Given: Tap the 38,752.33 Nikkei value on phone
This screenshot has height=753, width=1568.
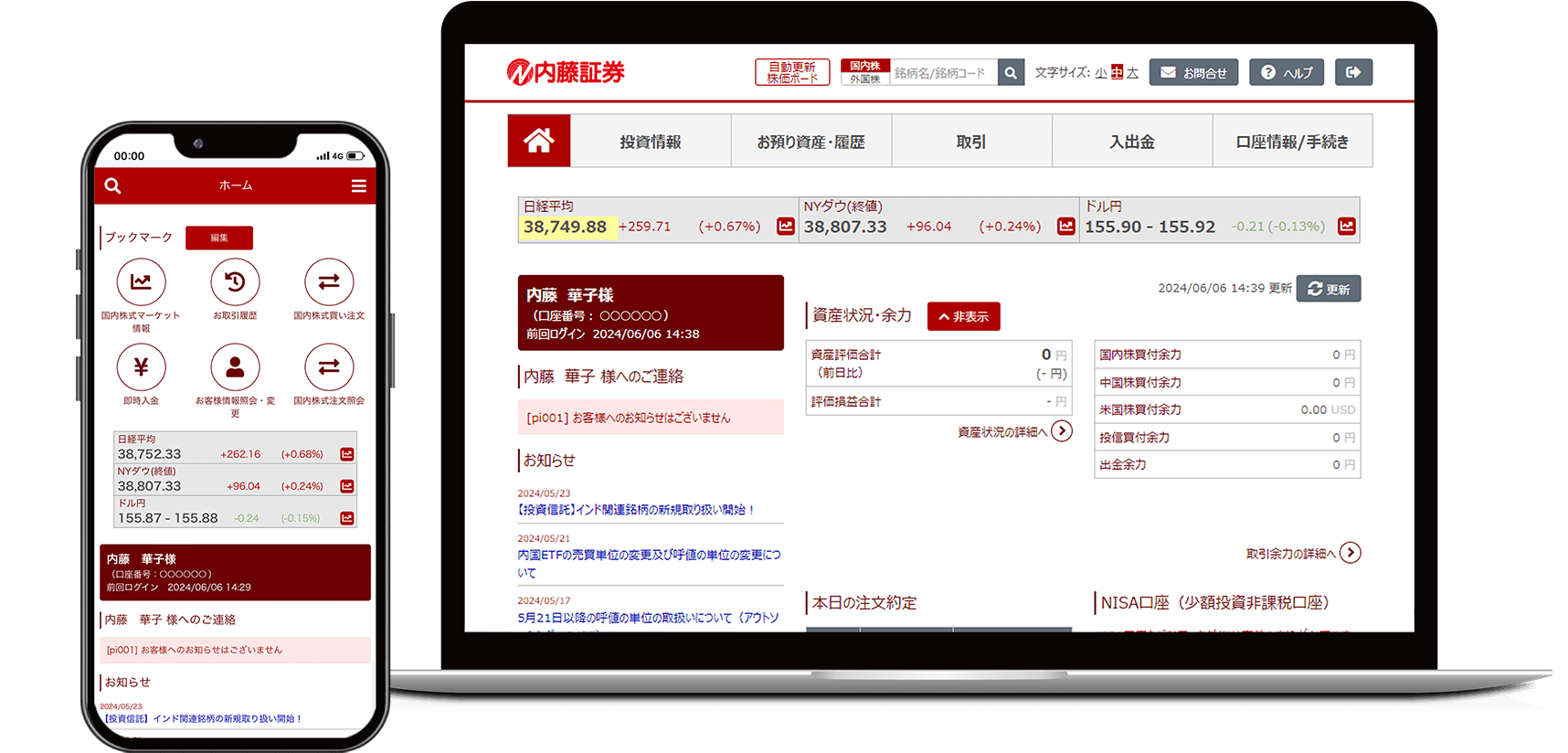Looking at the screenshot, I should (x=150, y=454).
